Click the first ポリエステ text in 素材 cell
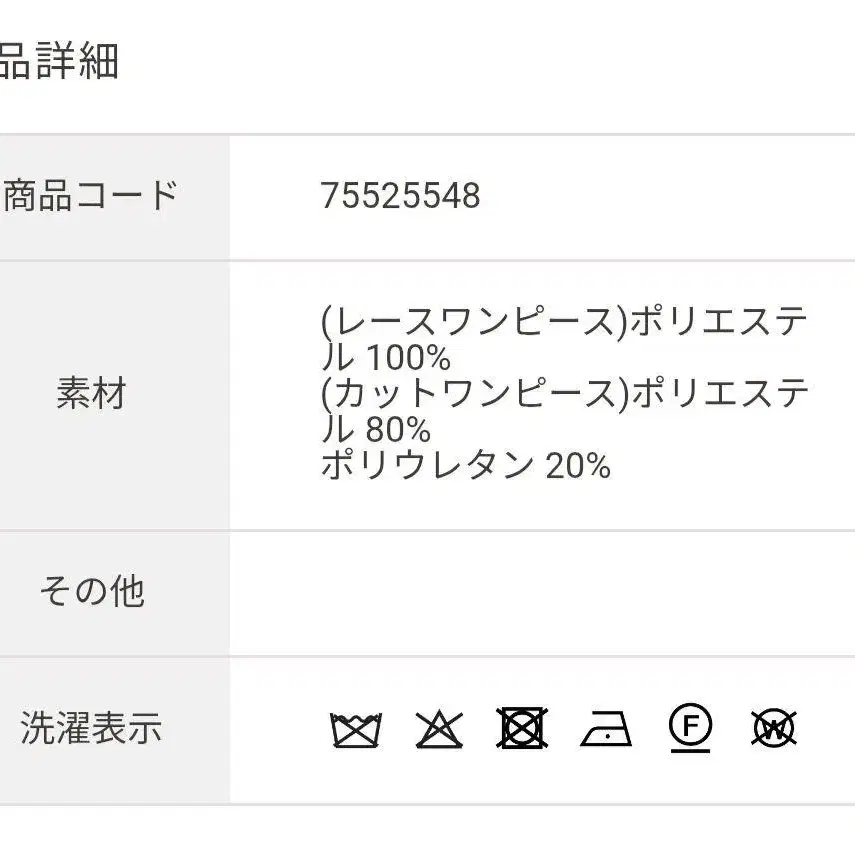855x855 pixels. pyautogui.click(x=719, y=321)
